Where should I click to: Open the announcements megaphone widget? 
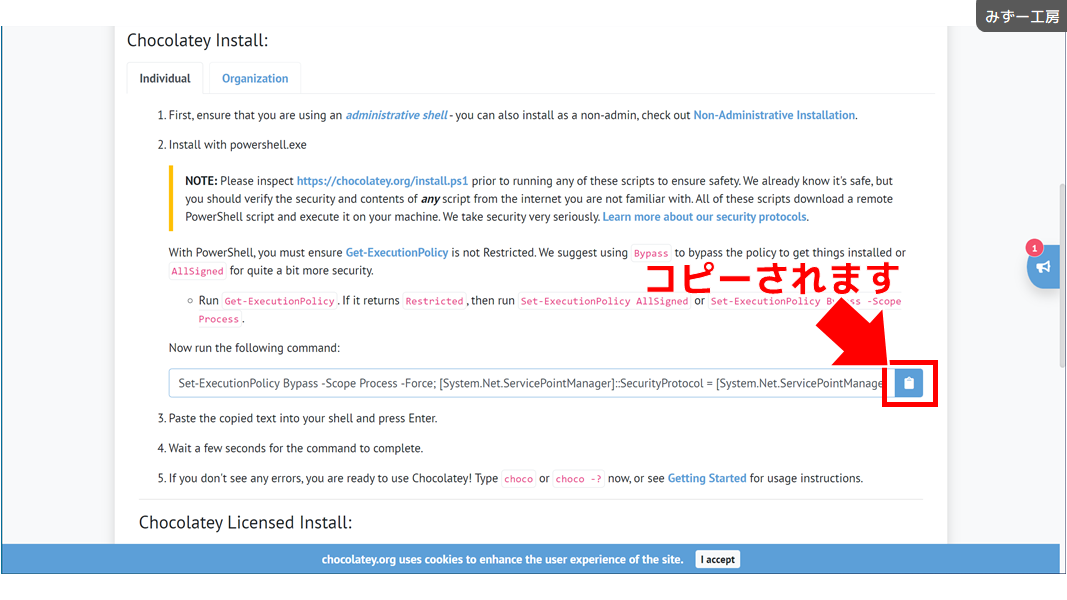tap(1043, 267)
